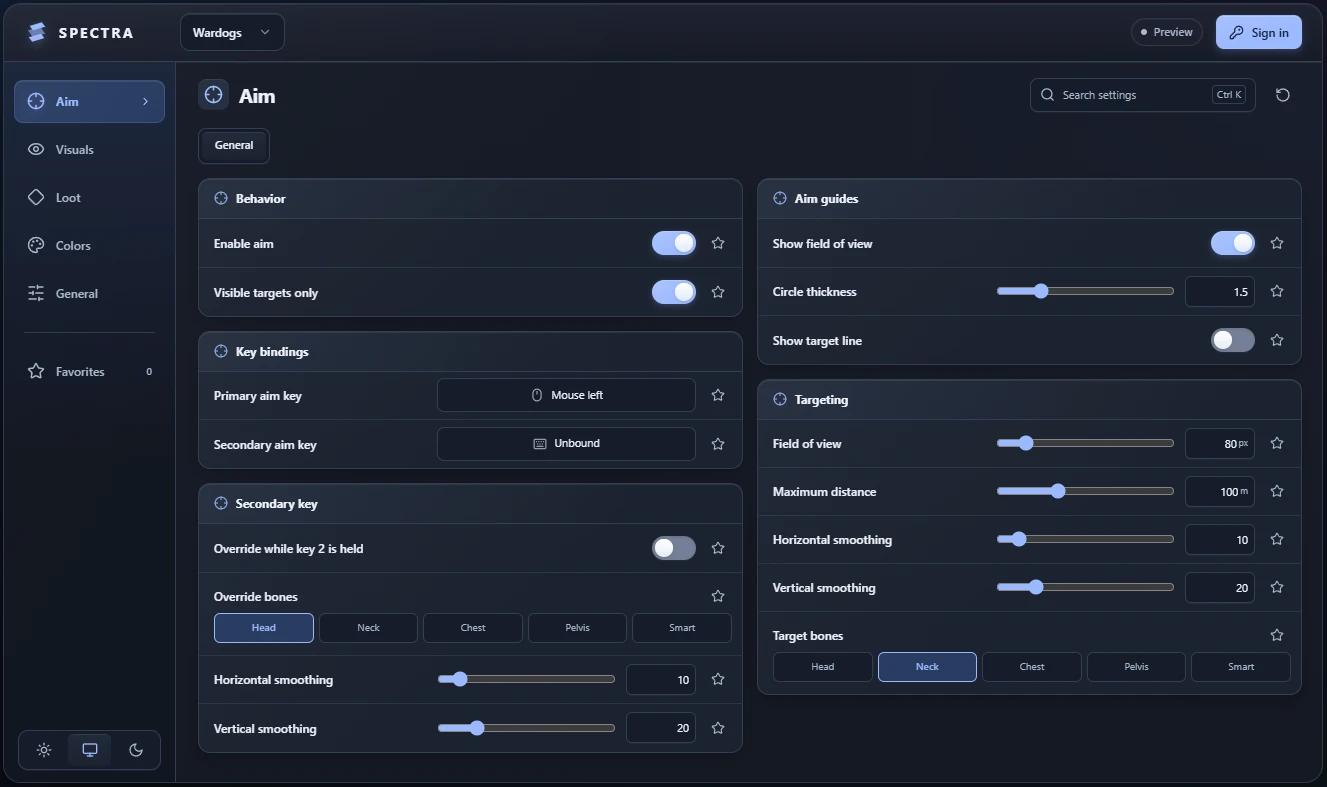
Task: Click the Preview badge
Action: click(x=1167, y=32)
